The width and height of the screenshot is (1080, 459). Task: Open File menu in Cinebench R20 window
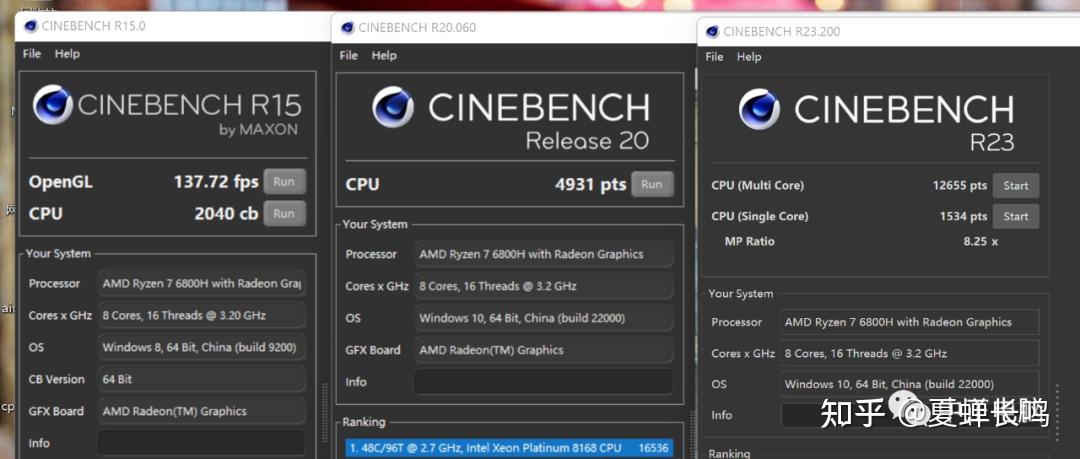349,55
